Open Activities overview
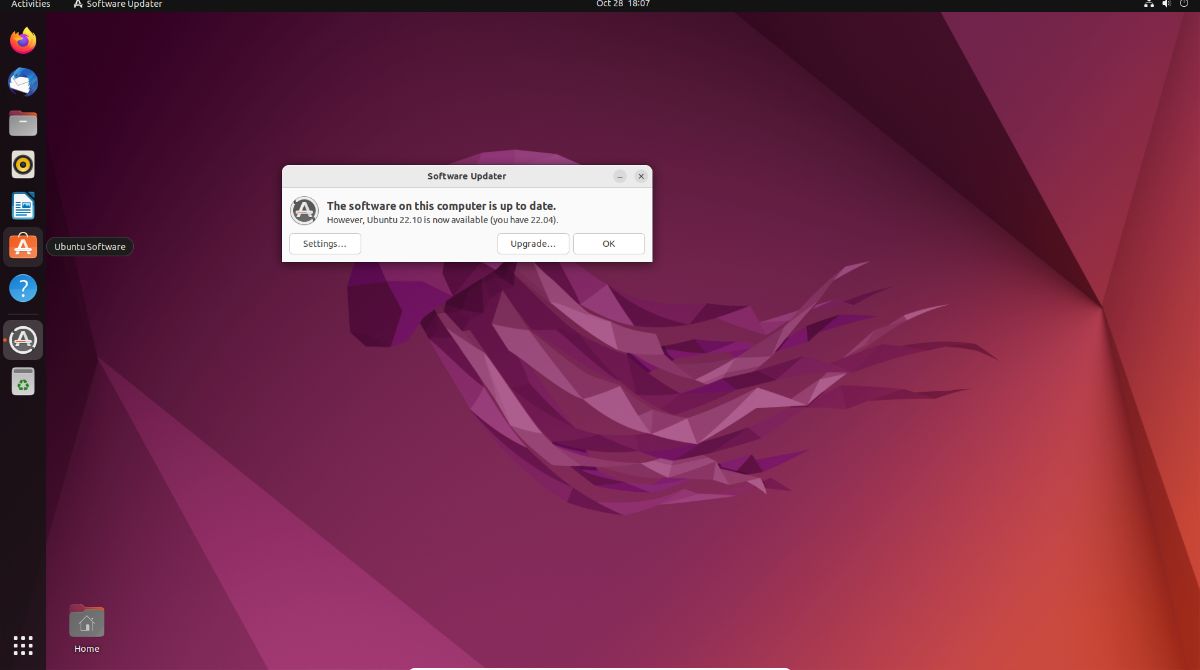 coord(30,4)
